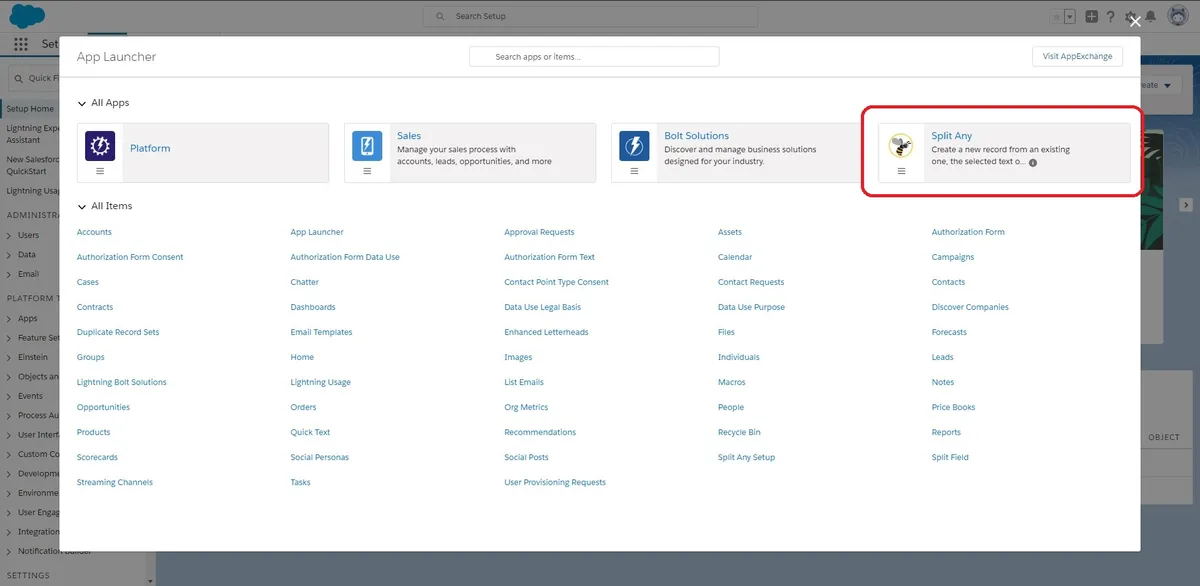Open the Recycle Bin item
1200x586 pixels.
click(739, 432)
